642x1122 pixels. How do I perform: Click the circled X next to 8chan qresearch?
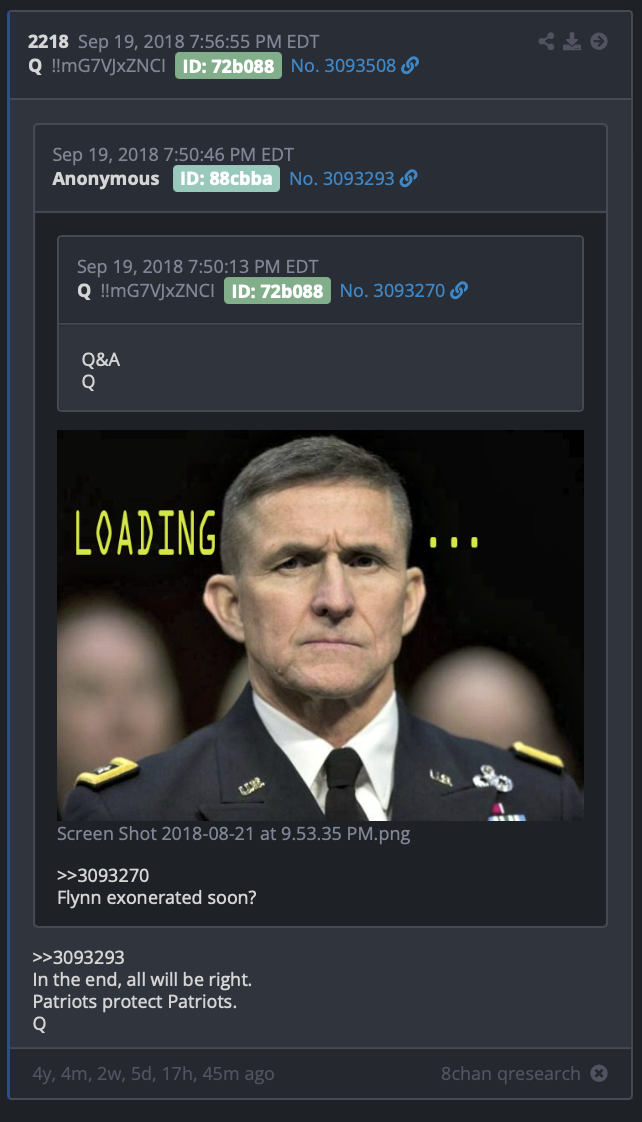599,1073
